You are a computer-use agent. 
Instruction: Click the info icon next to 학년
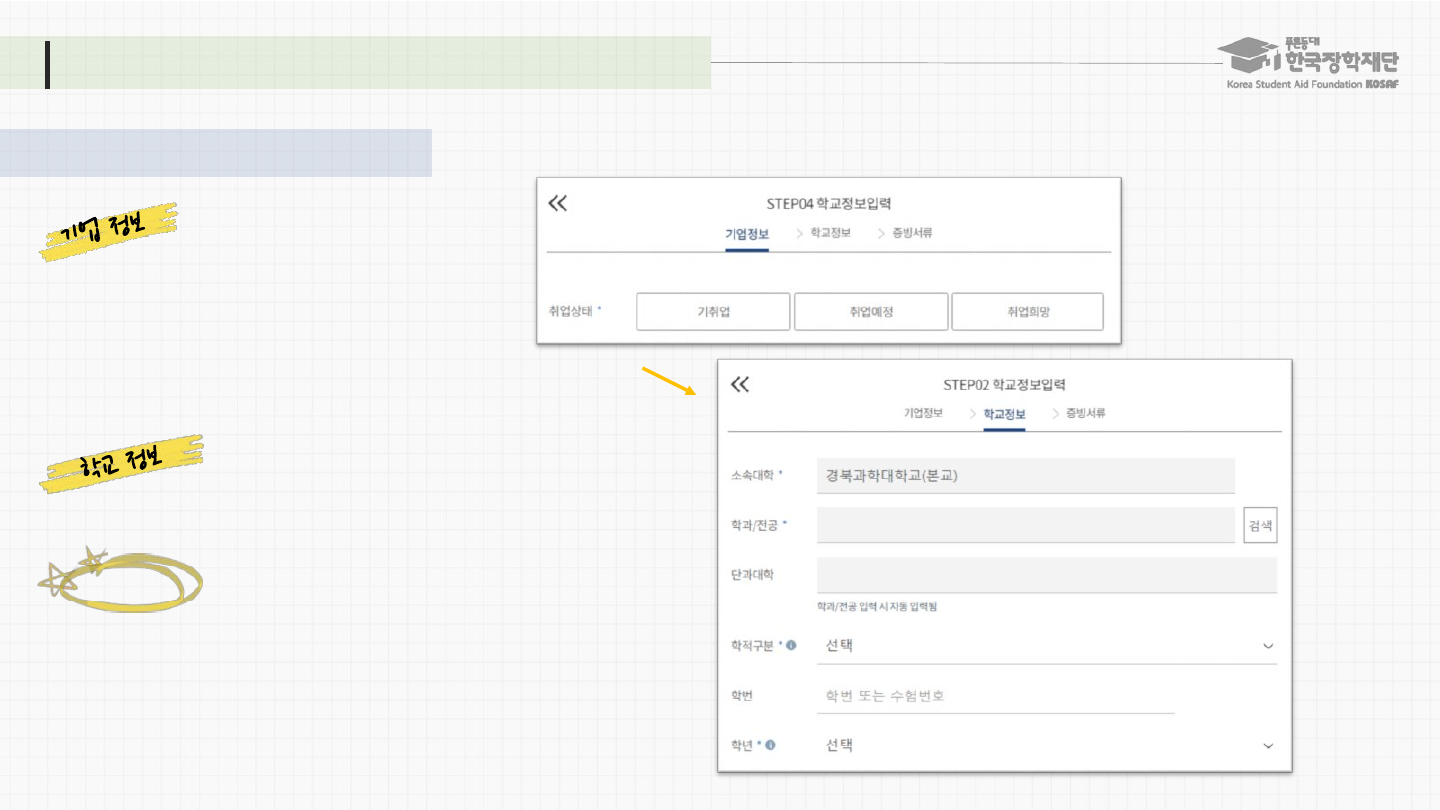771,745
